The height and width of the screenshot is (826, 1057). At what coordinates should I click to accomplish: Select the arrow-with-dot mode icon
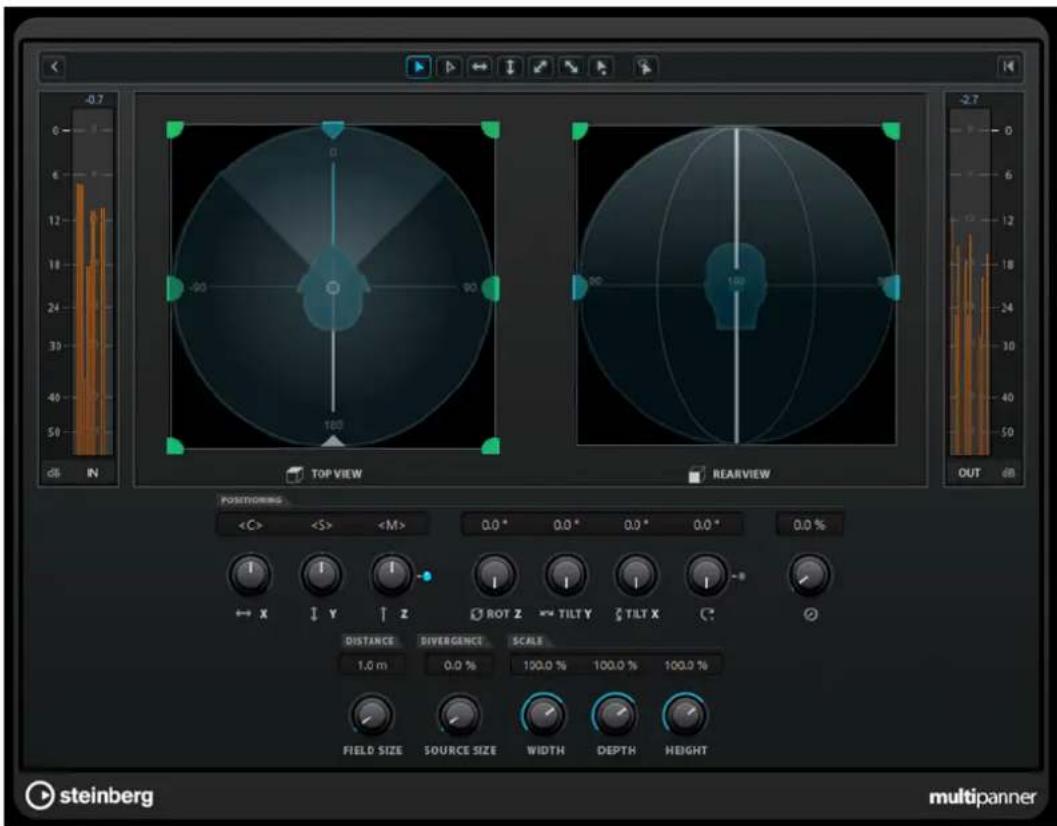601,67
